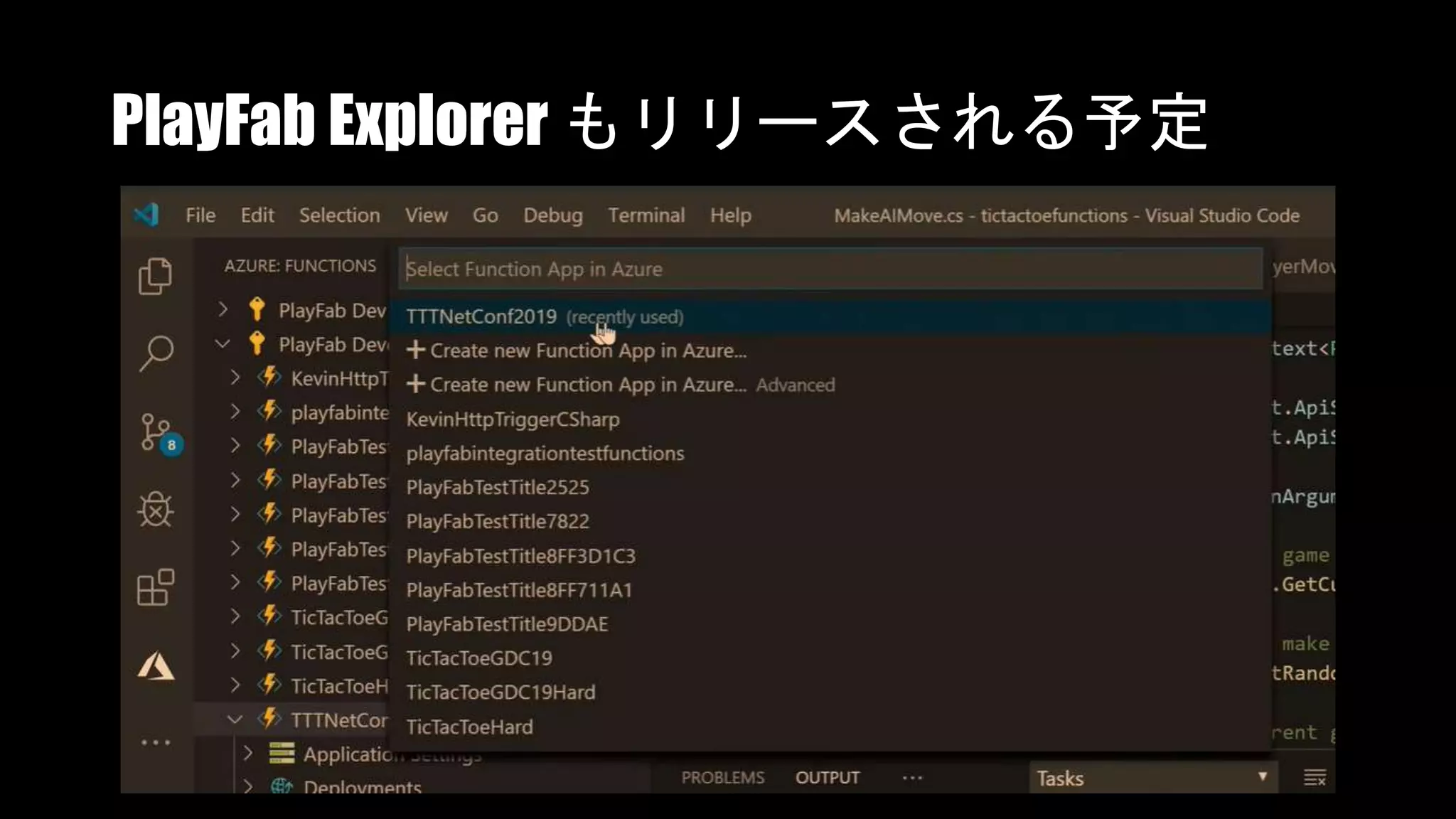Click the key icon of second PlayFab Dev subscription
The image size is (1456, 819).
point(257,343)
